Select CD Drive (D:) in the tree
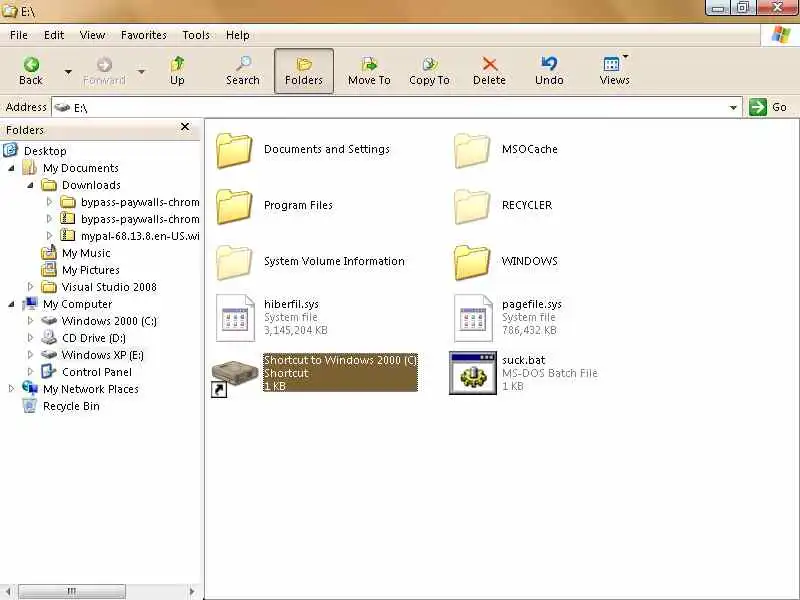The image size is (800, 600). coord(94,338)
